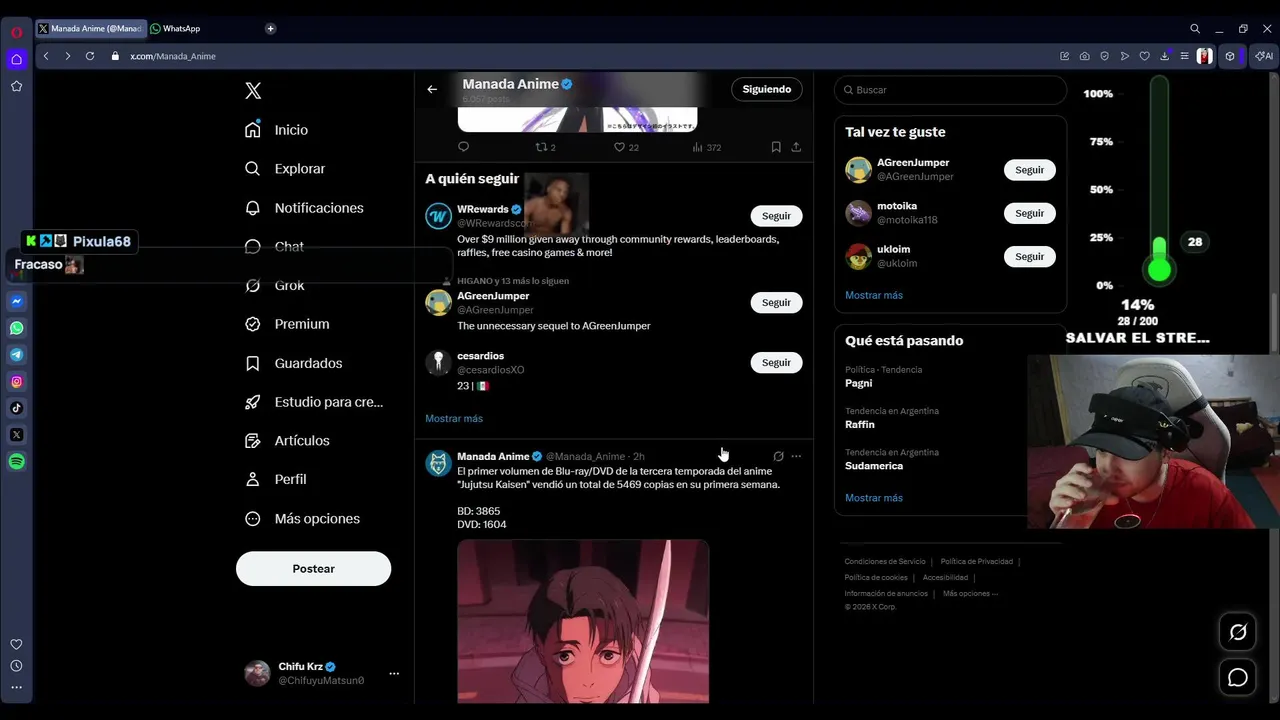Follow AGreenJumper in Tal vez te guste
Viewport: 1280px width, 720px height.
1030,170
